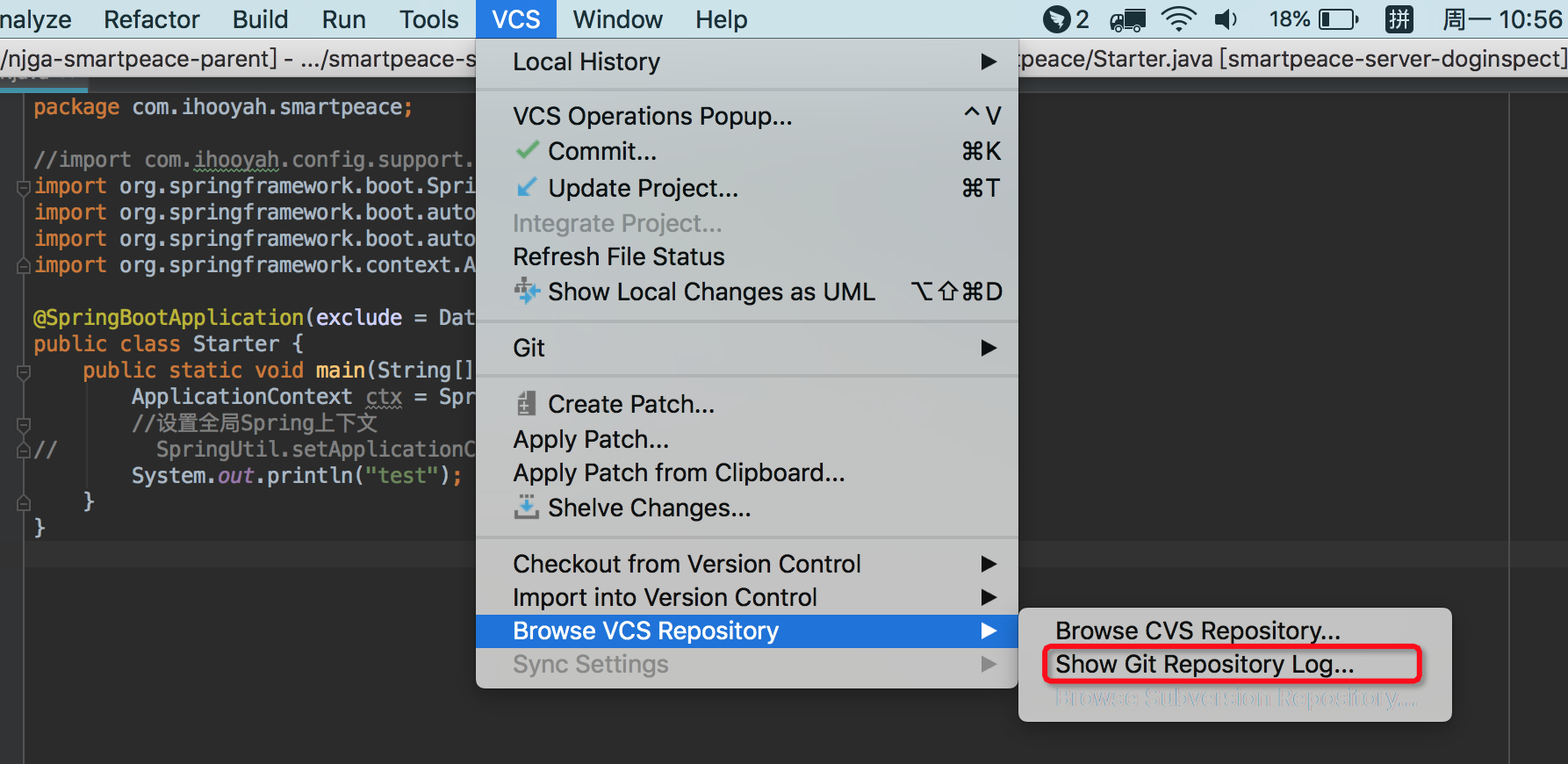The image size is (1568, 764).
Task: Click the Shelve Changes download icon
Action: [526, 508]
